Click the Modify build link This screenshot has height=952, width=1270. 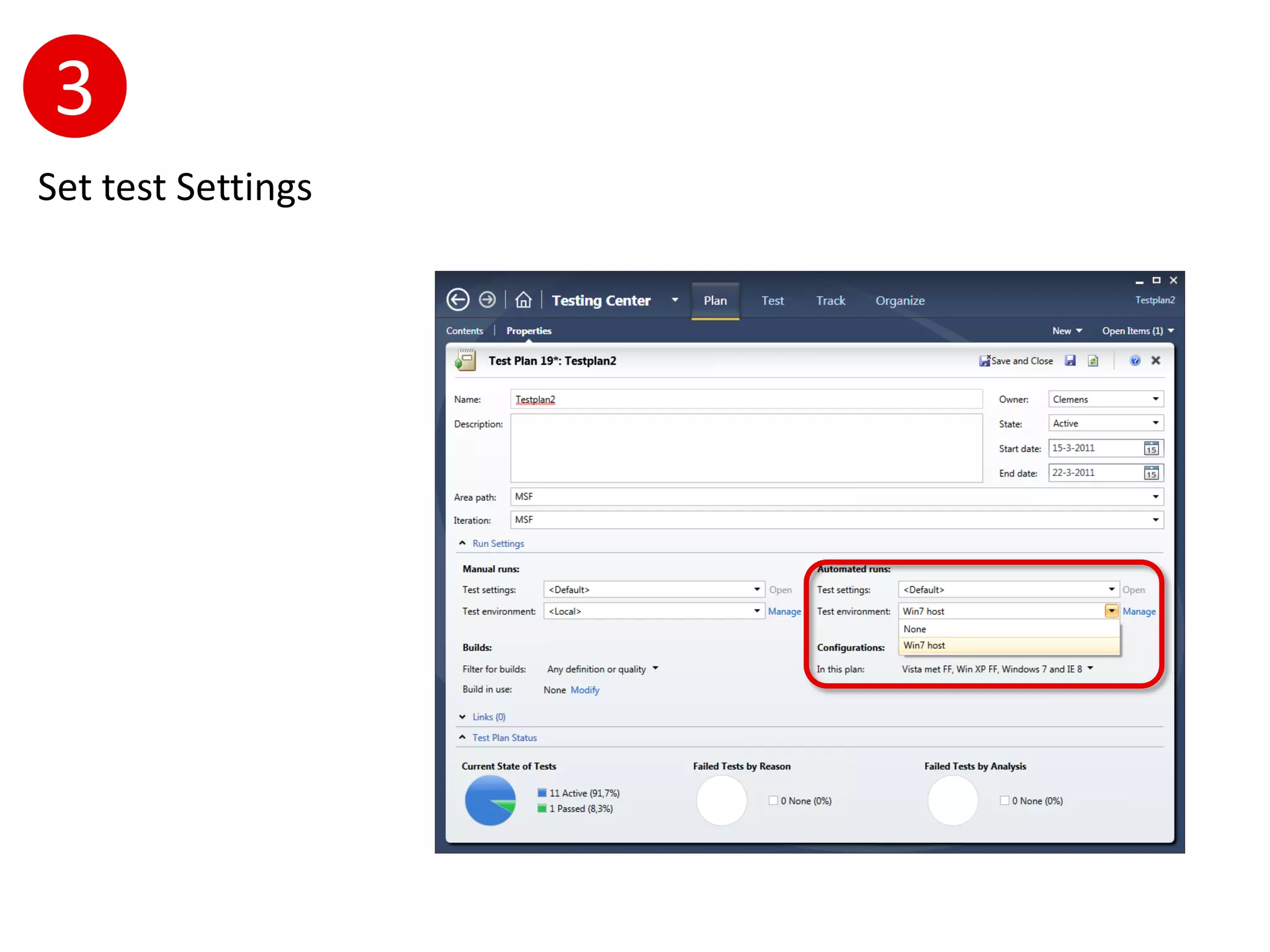point(585,690)
